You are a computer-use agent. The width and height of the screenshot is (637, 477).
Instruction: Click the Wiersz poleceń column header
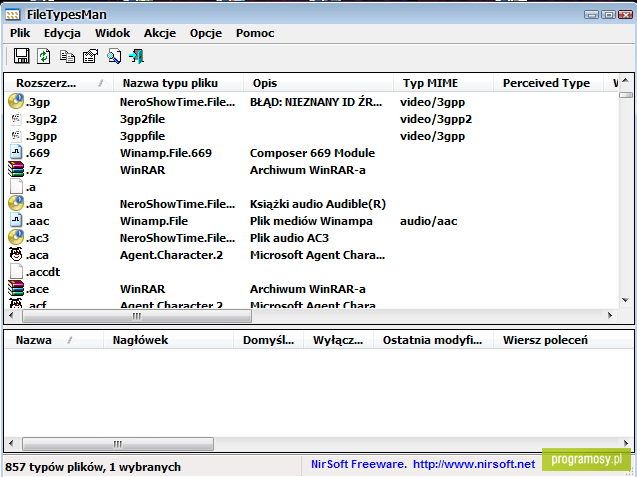[563, 340]
